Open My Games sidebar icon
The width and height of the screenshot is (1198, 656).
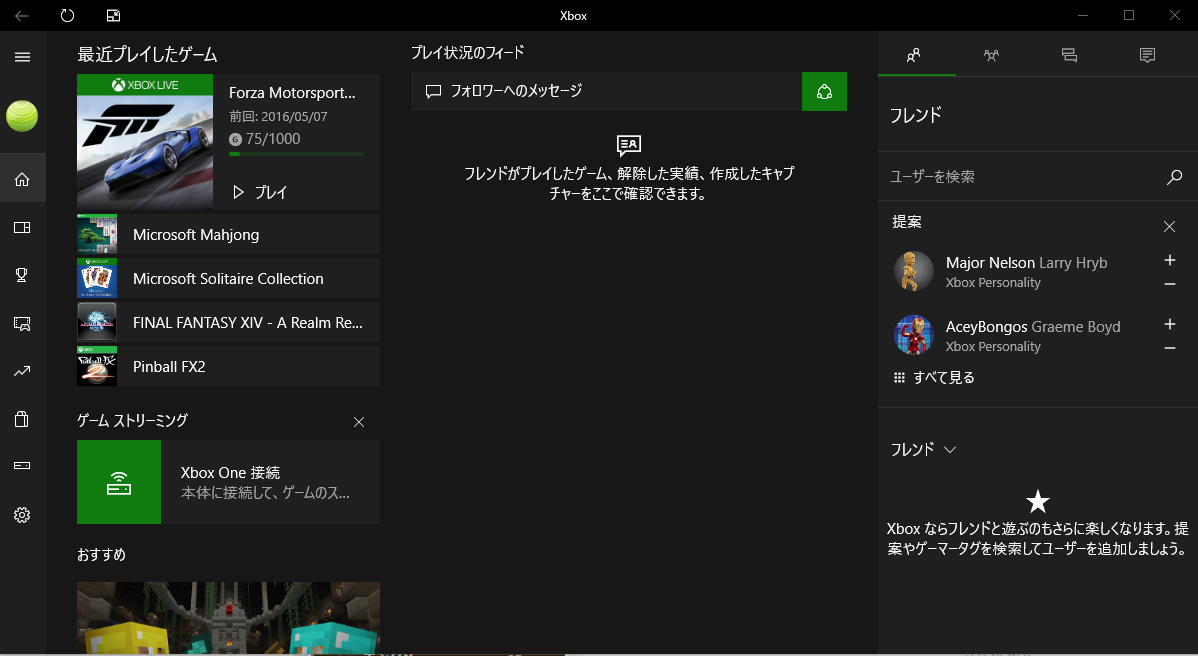pos(22,228)
